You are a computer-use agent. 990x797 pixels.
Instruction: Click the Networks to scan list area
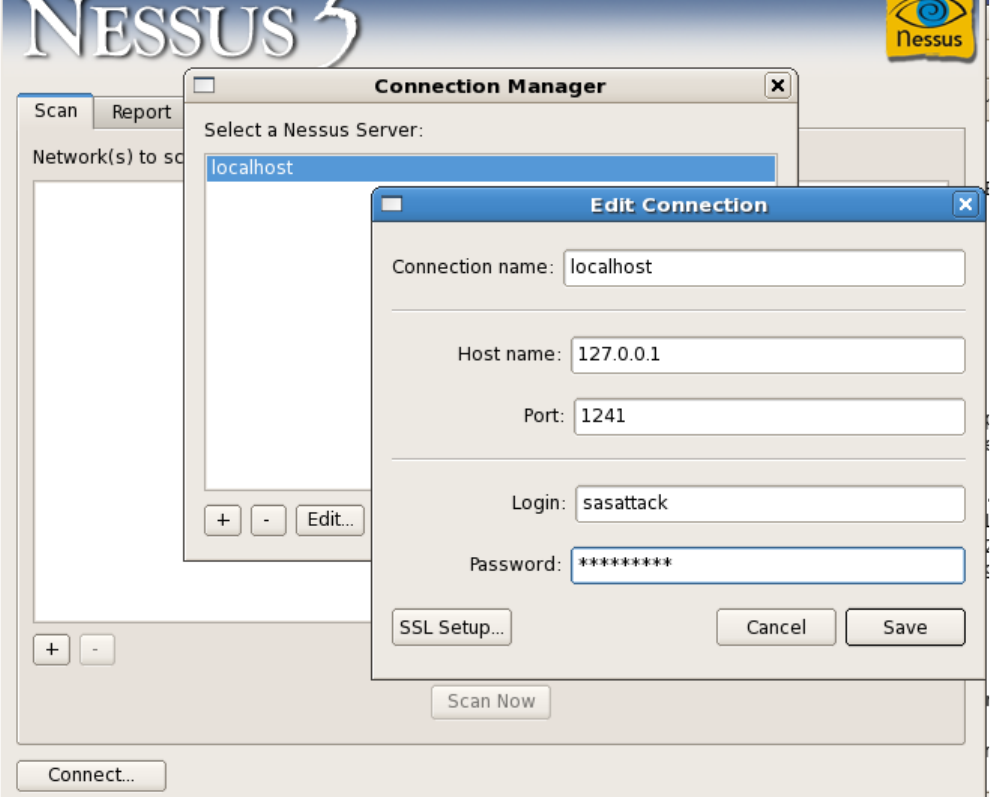(x=202, y=402)
